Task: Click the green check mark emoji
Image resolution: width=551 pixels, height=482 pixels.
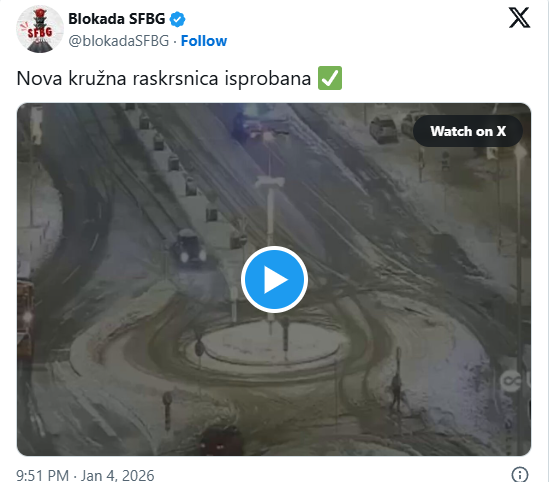Action: pyautogui.click(x=330, y=78)
